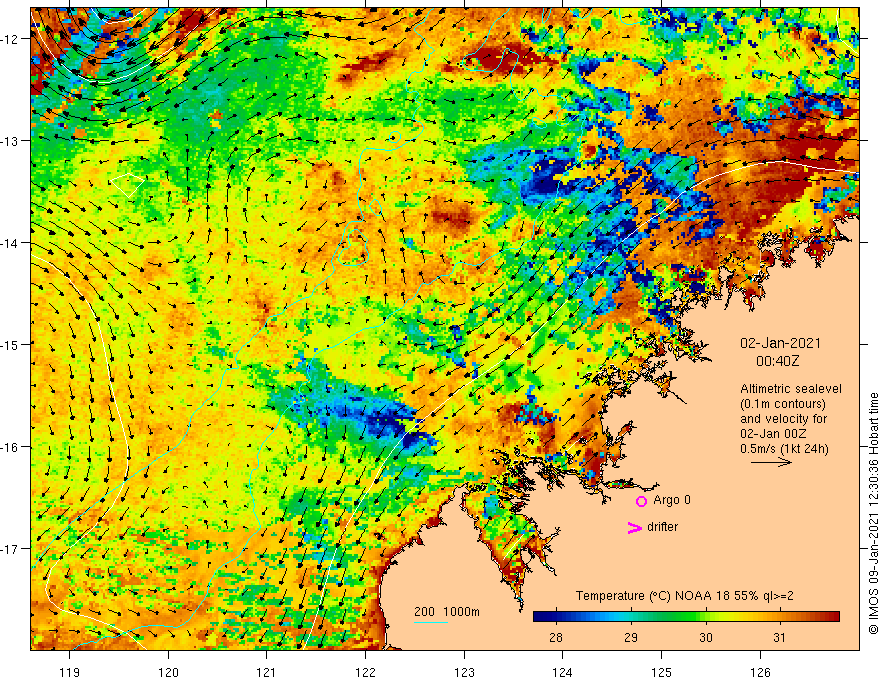
Task: Click the magenta Argo 0 circle marker
Action: pos(641,501)
